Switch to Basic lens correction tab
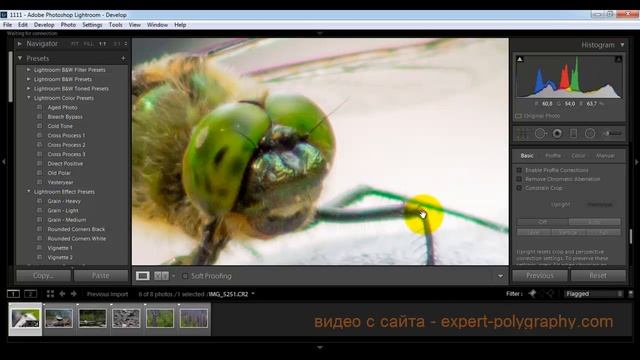The image size is (640, 360). point(527,156)
